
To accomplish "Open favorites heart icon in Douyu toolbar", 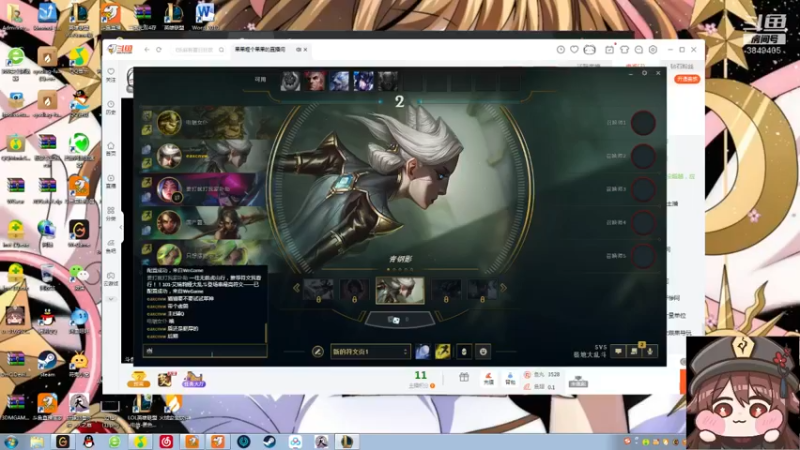I will pyautogui.click(x=574, y=49).
